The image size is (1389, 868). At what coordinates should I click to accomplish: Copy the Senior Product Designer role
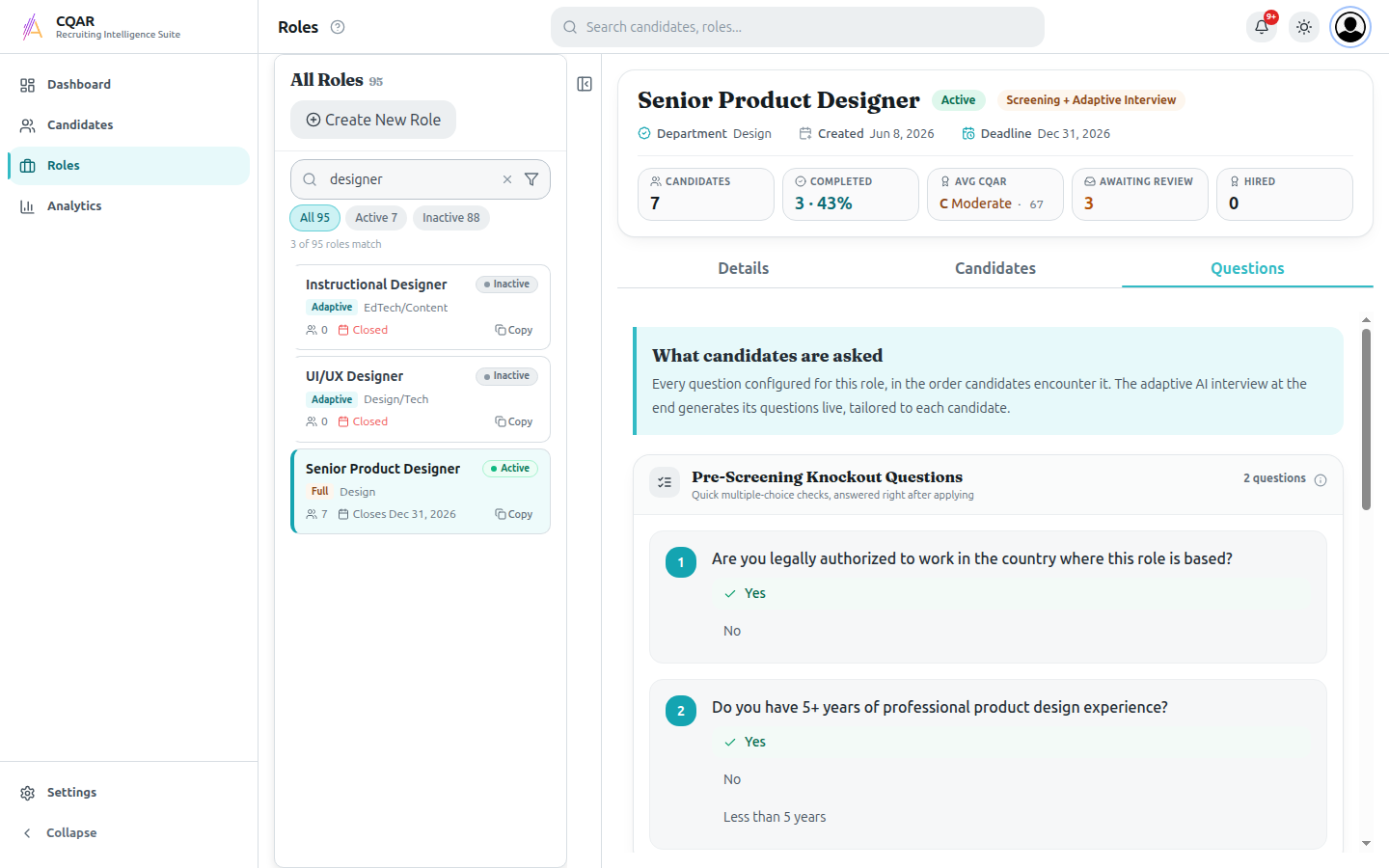(514, 514)
